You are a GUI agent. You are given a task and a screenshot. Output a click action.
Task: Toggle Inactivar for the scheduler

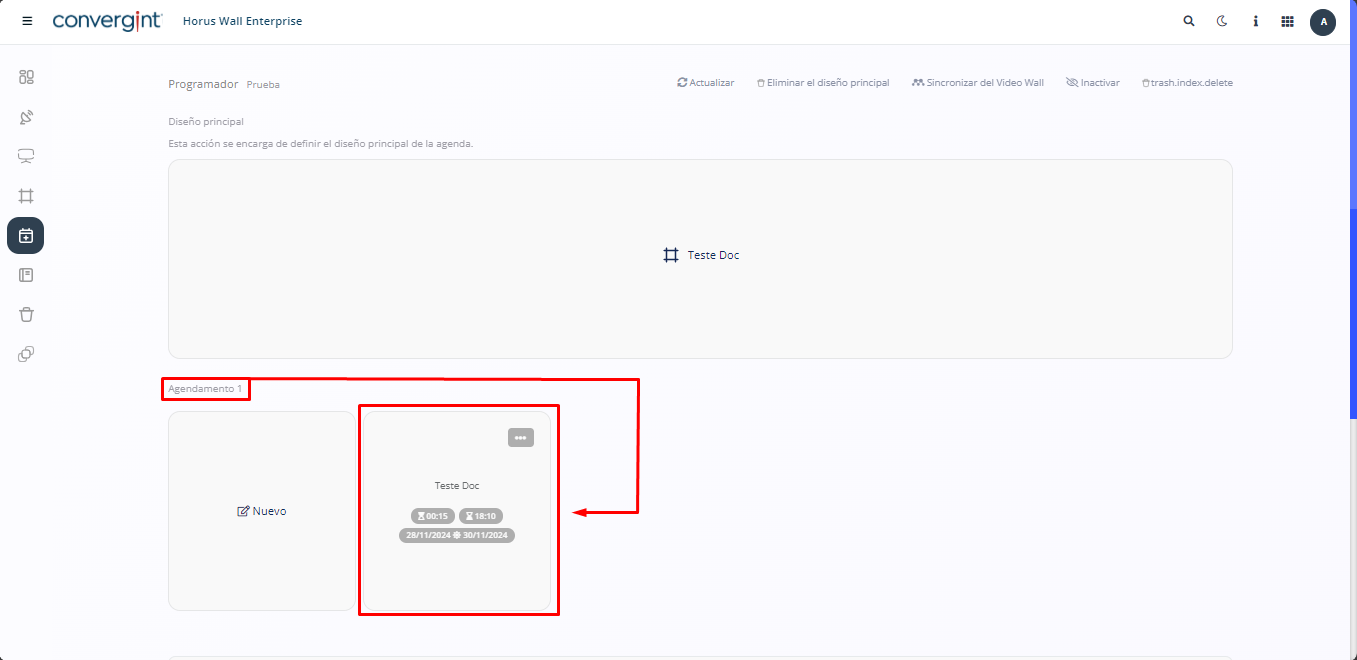tap(1093, 83)
